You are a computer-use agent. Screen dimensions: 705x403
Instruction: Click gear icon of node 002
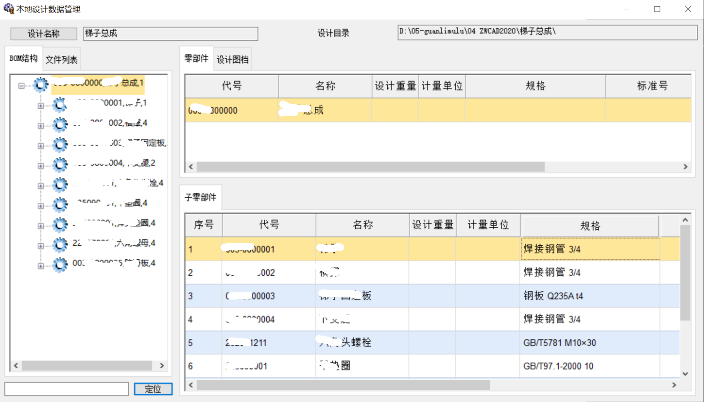(60, 125)
